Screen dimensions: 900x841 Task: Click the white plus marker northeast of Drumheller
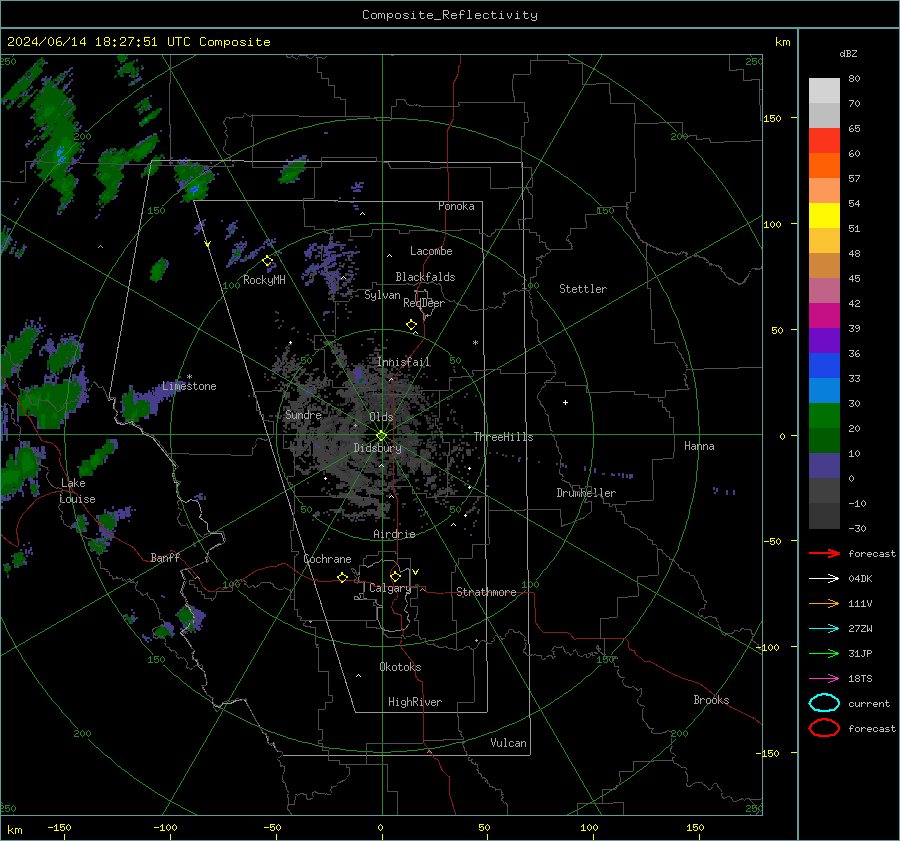coord(565,402)
